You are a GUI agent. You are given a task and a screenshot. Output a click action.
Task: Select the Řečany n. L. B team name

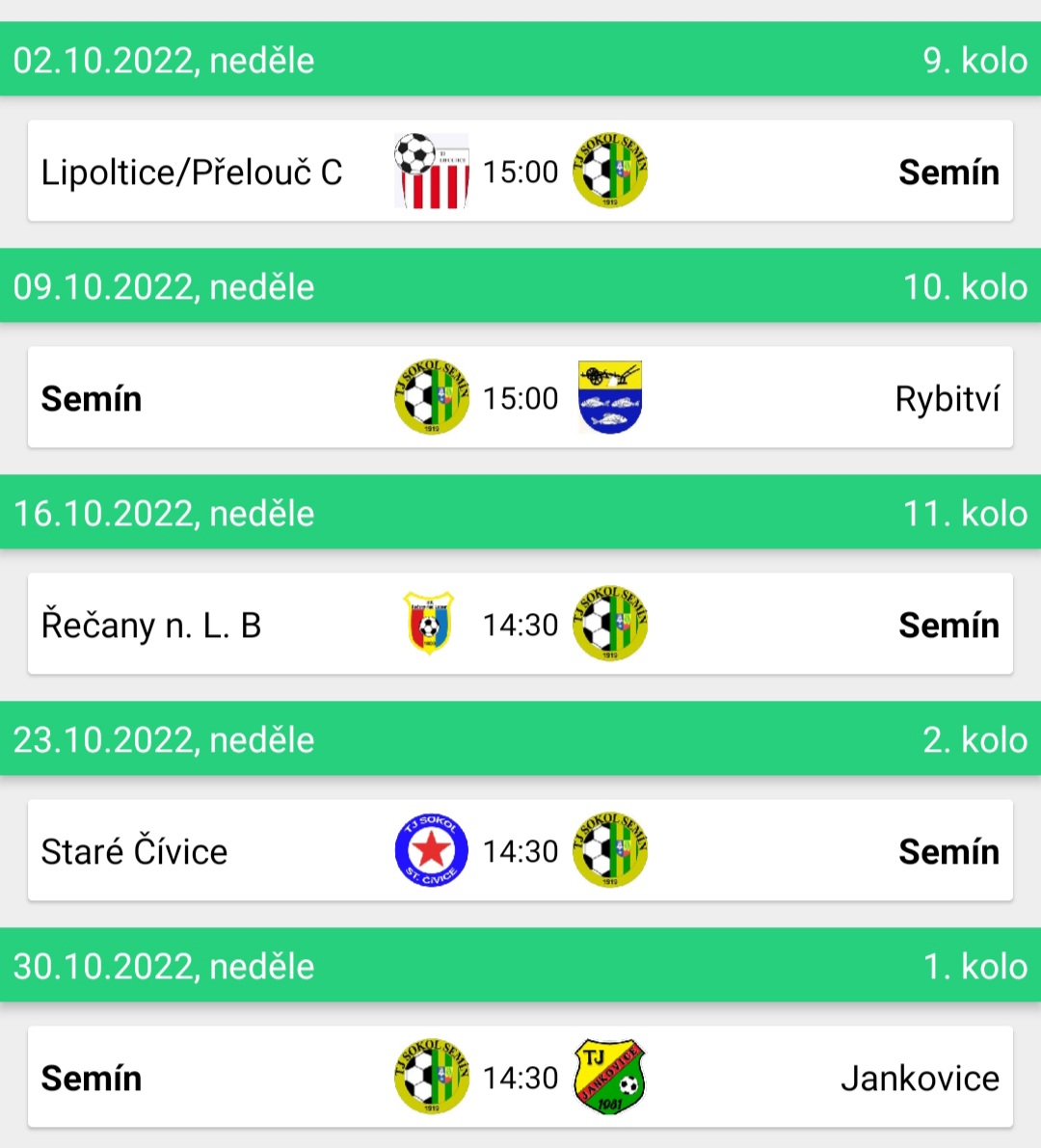pyautogui.click(x=150, y=626)
